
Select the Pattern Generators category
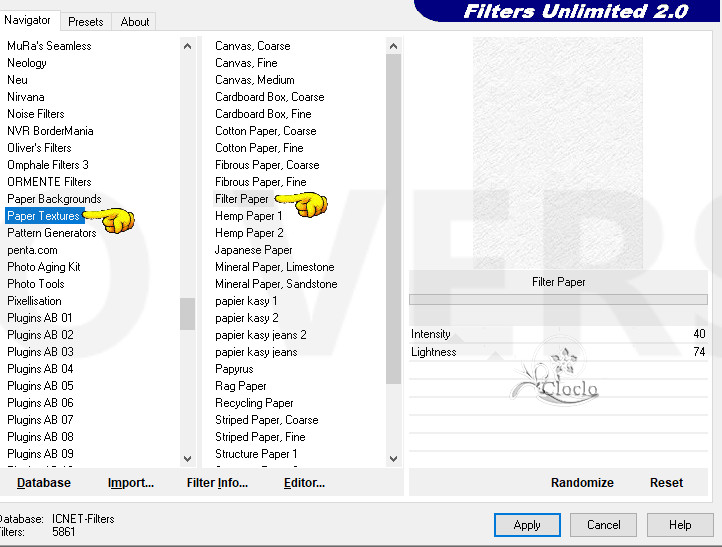coord(52,233)
